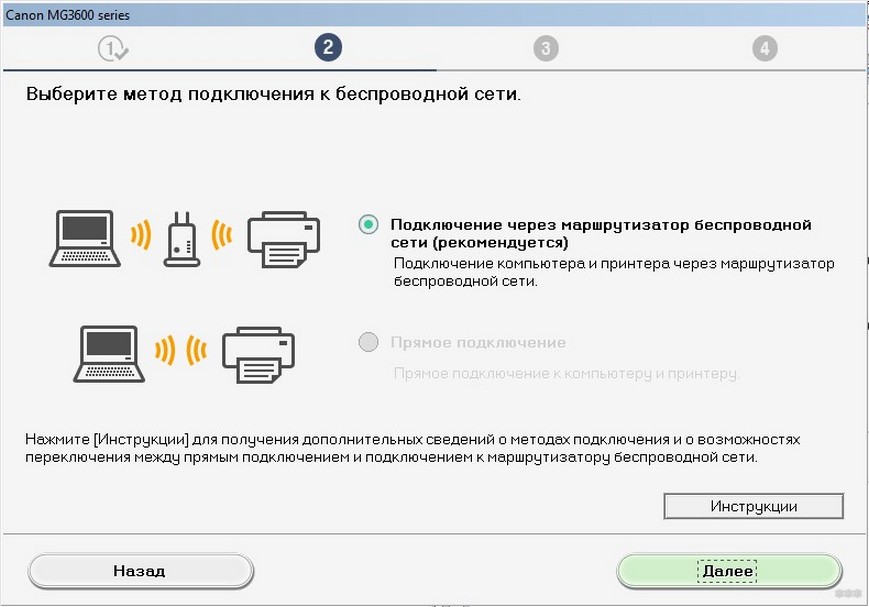Click the 'Подключение через маршрутизатор' option label
The height and width of the screenshot is (607, 869).
[600, 233]
